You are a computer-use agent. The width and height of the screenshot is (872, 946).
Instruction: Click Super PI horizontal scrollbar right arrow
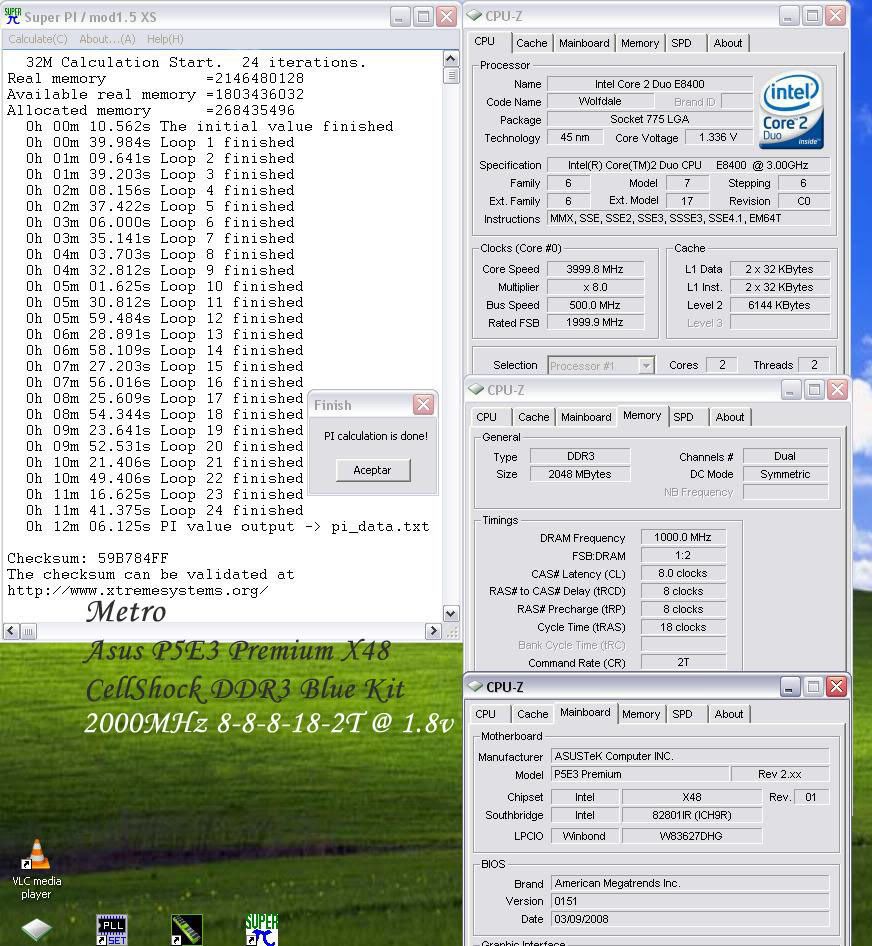(x=433, y=631)
